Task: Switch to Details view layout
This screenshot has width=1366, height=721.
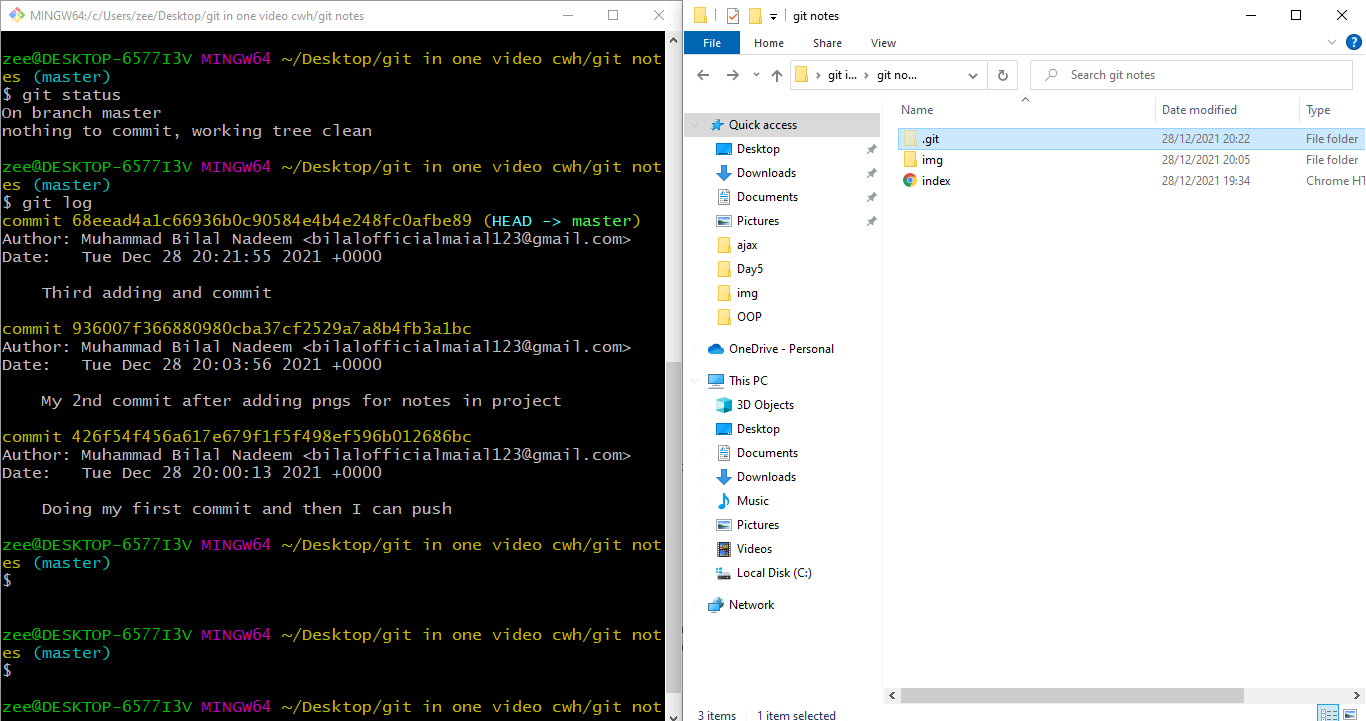Action: [x=1329, y=714]
